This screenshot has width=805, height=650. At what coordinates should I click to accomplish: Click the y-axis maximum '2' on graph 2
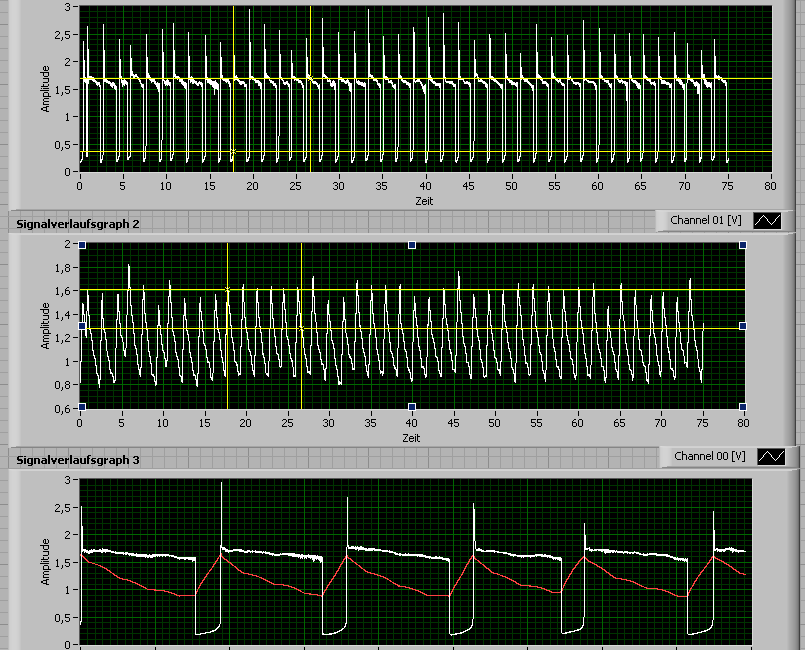(x=68, y=244)
